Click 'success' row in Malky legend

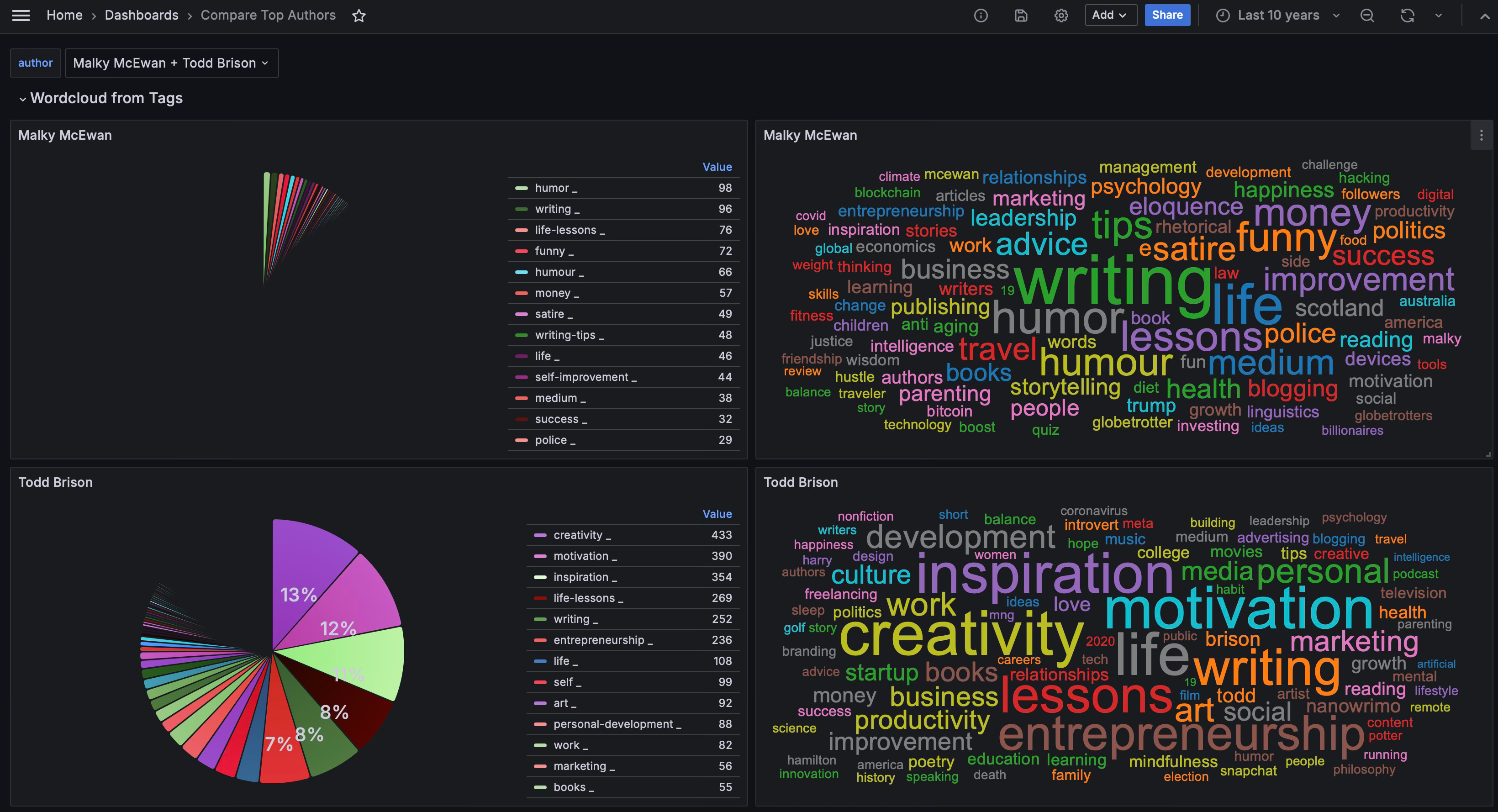pos(623,419)
